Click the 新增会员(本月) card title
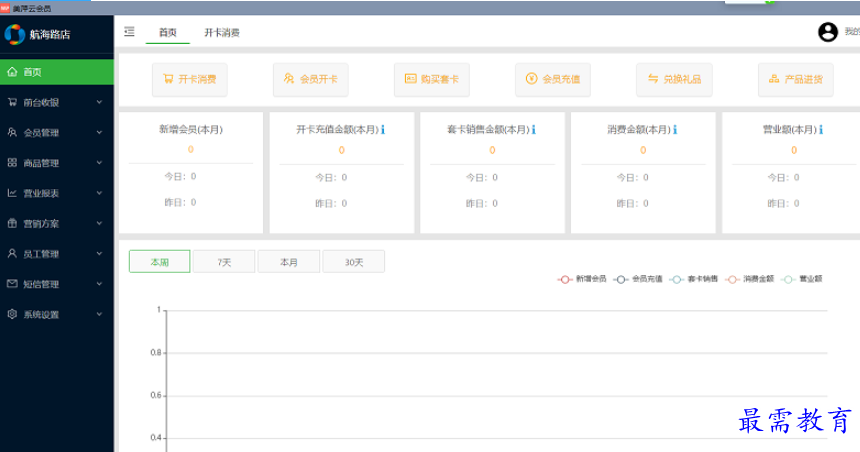Screen dimensions: 860x452 pyautogui.click(x=191, y=129)
